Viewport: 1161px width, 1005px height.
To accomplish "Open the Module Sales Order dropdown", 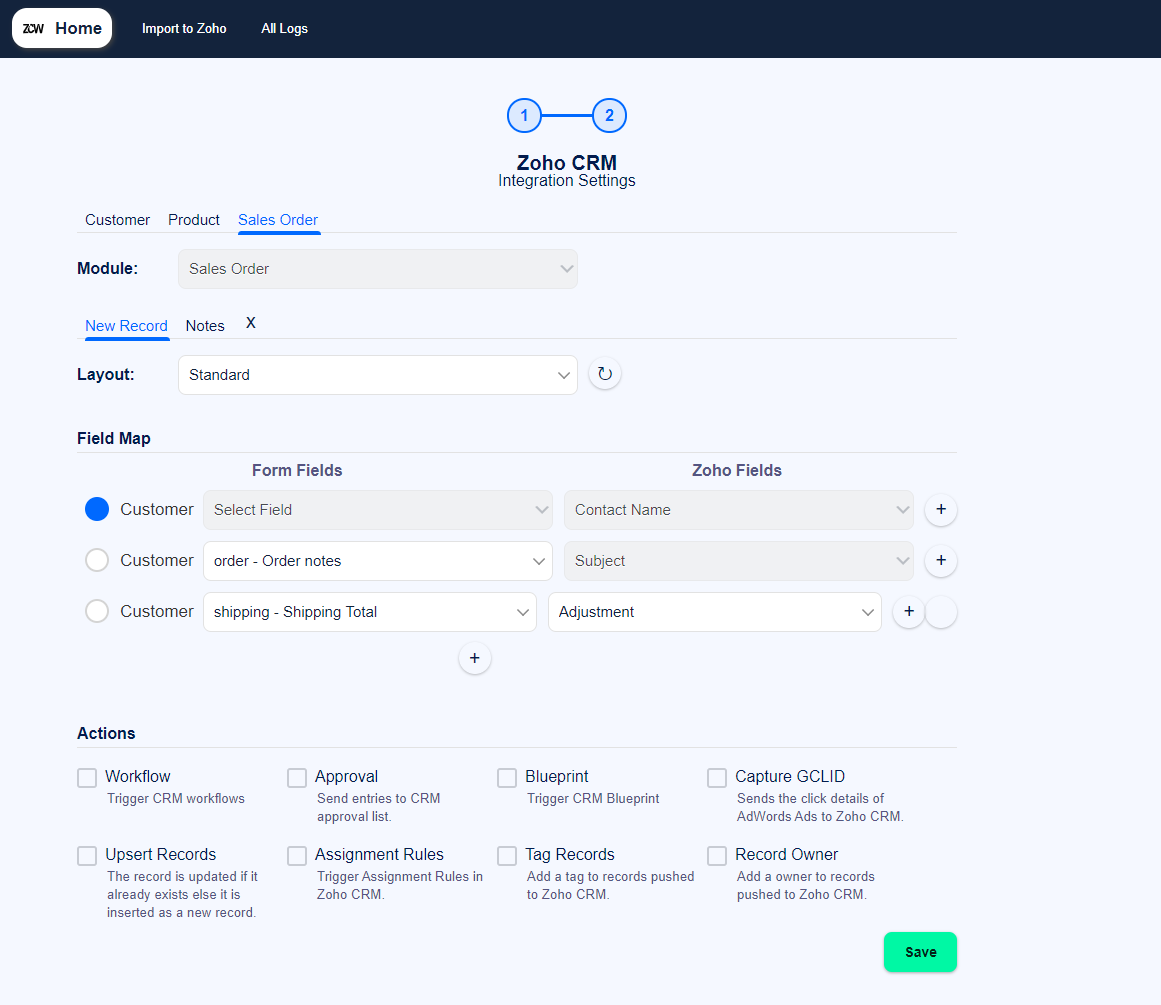I will [x=378, y=269].
